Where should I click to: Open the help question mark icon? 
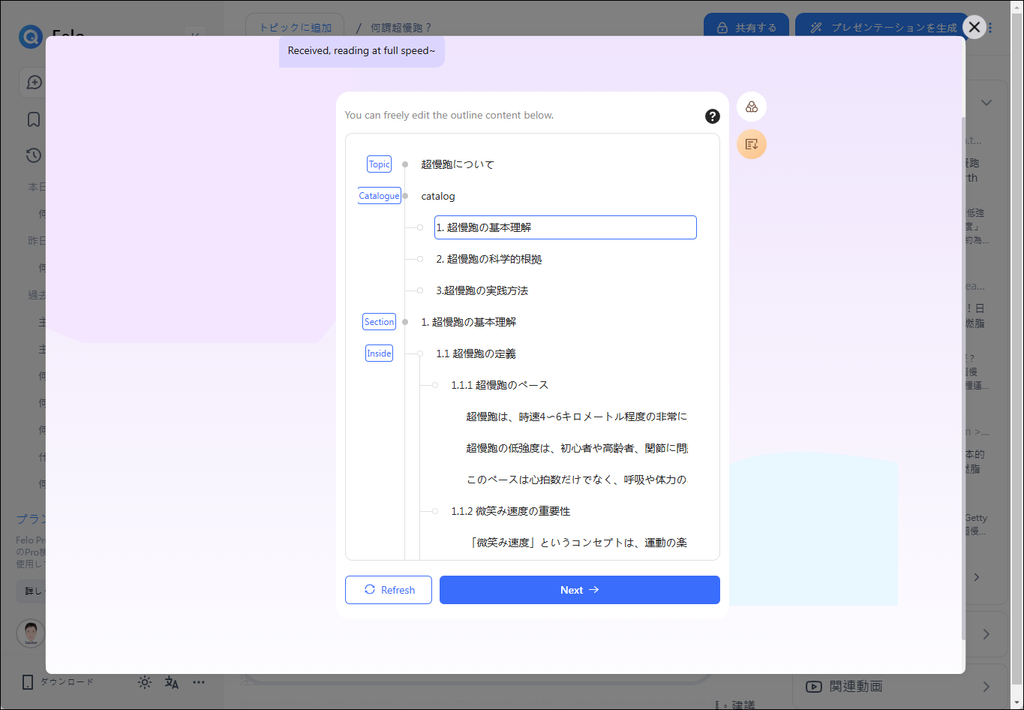click(x=712, y=116)
